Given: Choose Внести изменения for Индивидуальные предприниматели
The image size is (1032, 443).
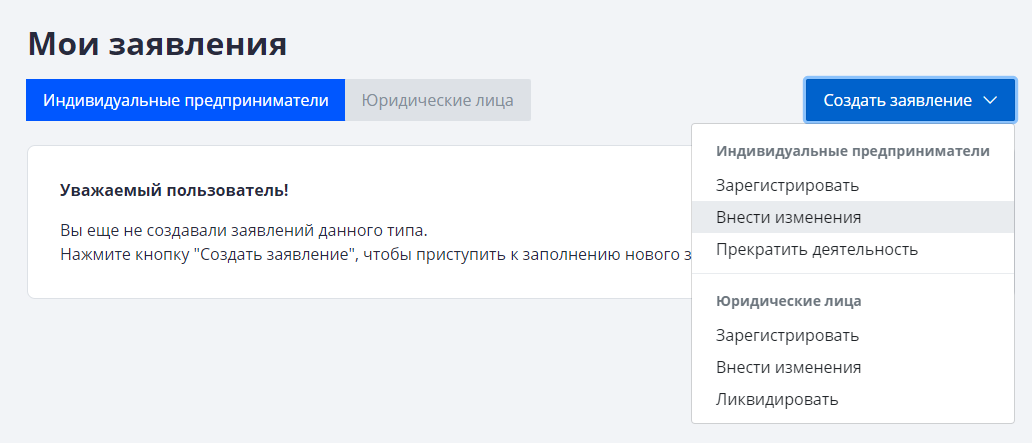Looking at the screenshot, I should [788, 217].
